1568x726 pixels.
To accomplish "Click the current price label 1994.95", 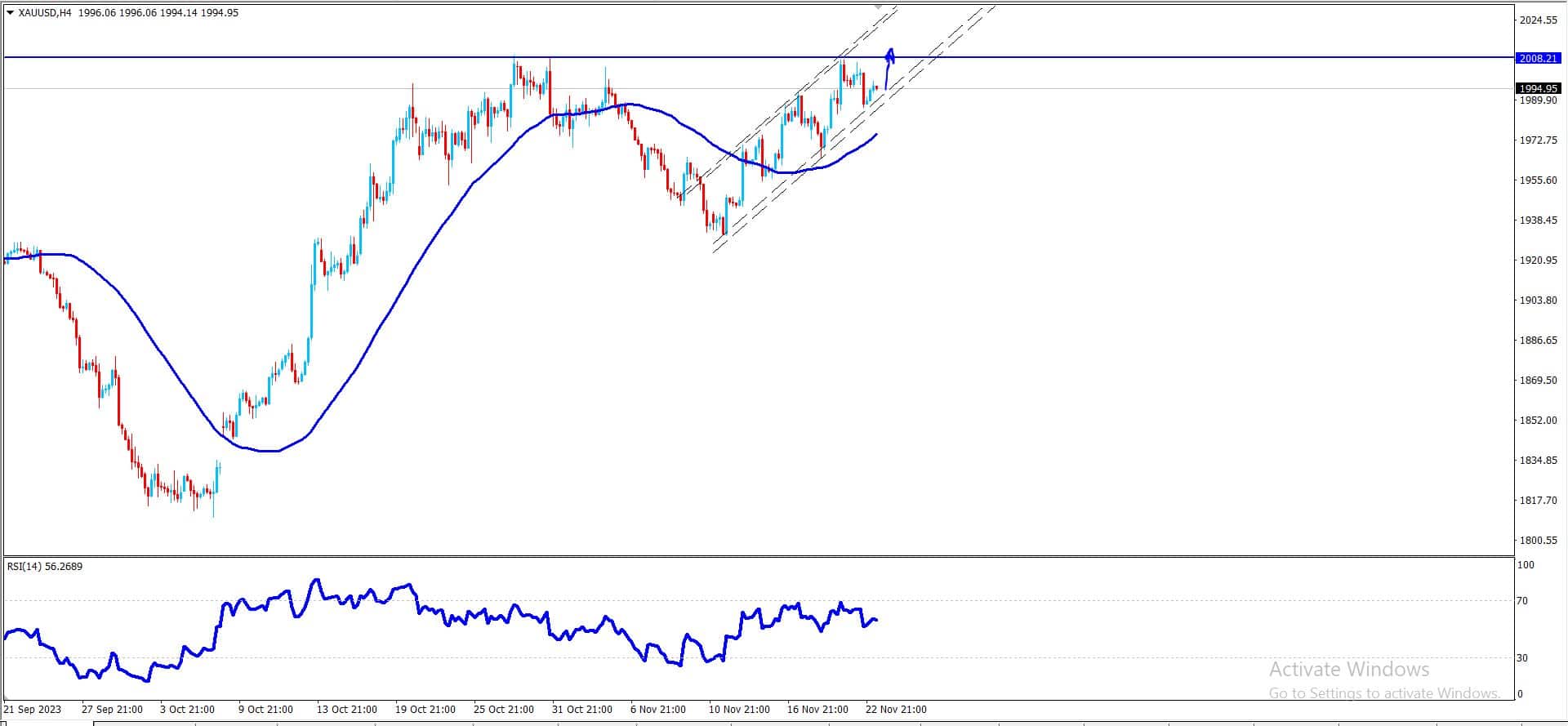I will (x=1538, y=88).
